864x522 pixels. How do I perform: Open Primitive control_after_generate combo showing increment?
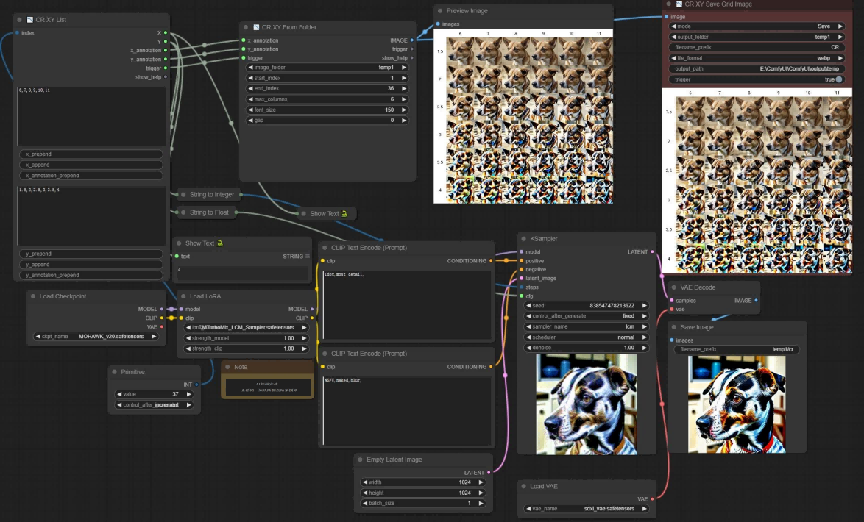click(154, 405)
